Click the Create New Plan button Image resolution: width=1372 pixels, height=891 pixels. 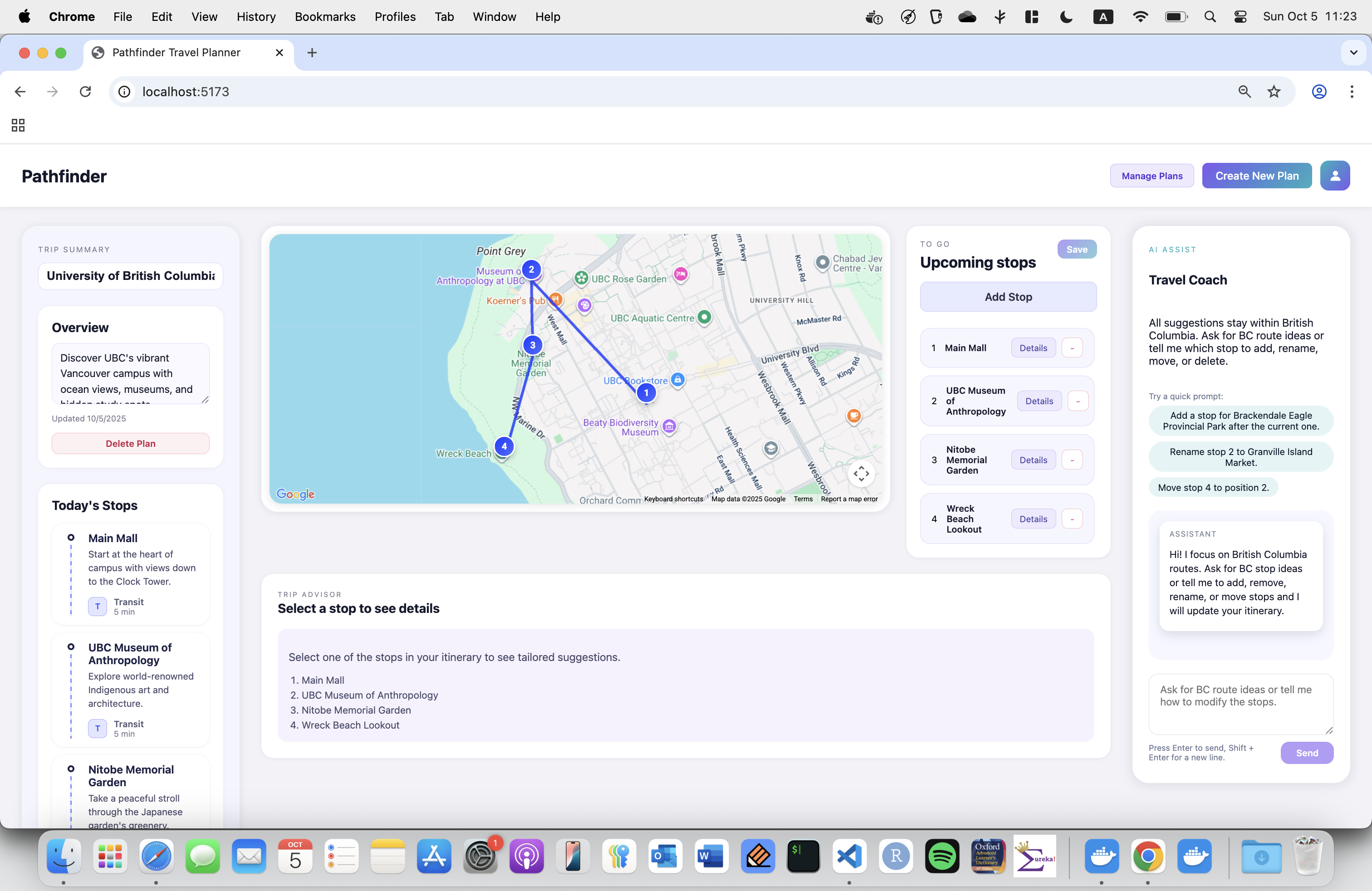coord(1256,176)
